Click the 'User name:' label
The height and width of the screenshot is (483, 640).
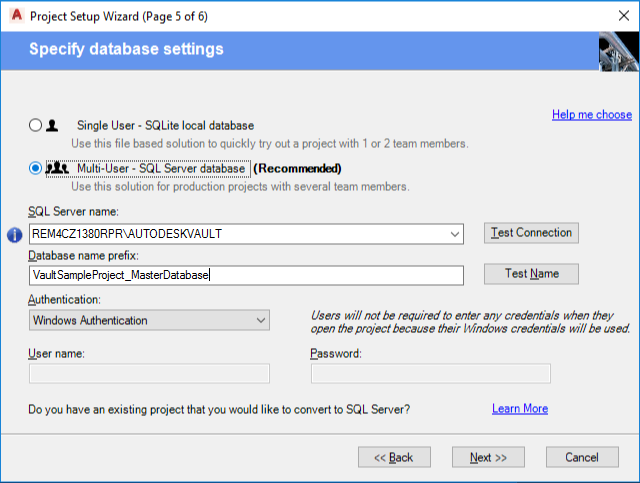tap(56, 353)
